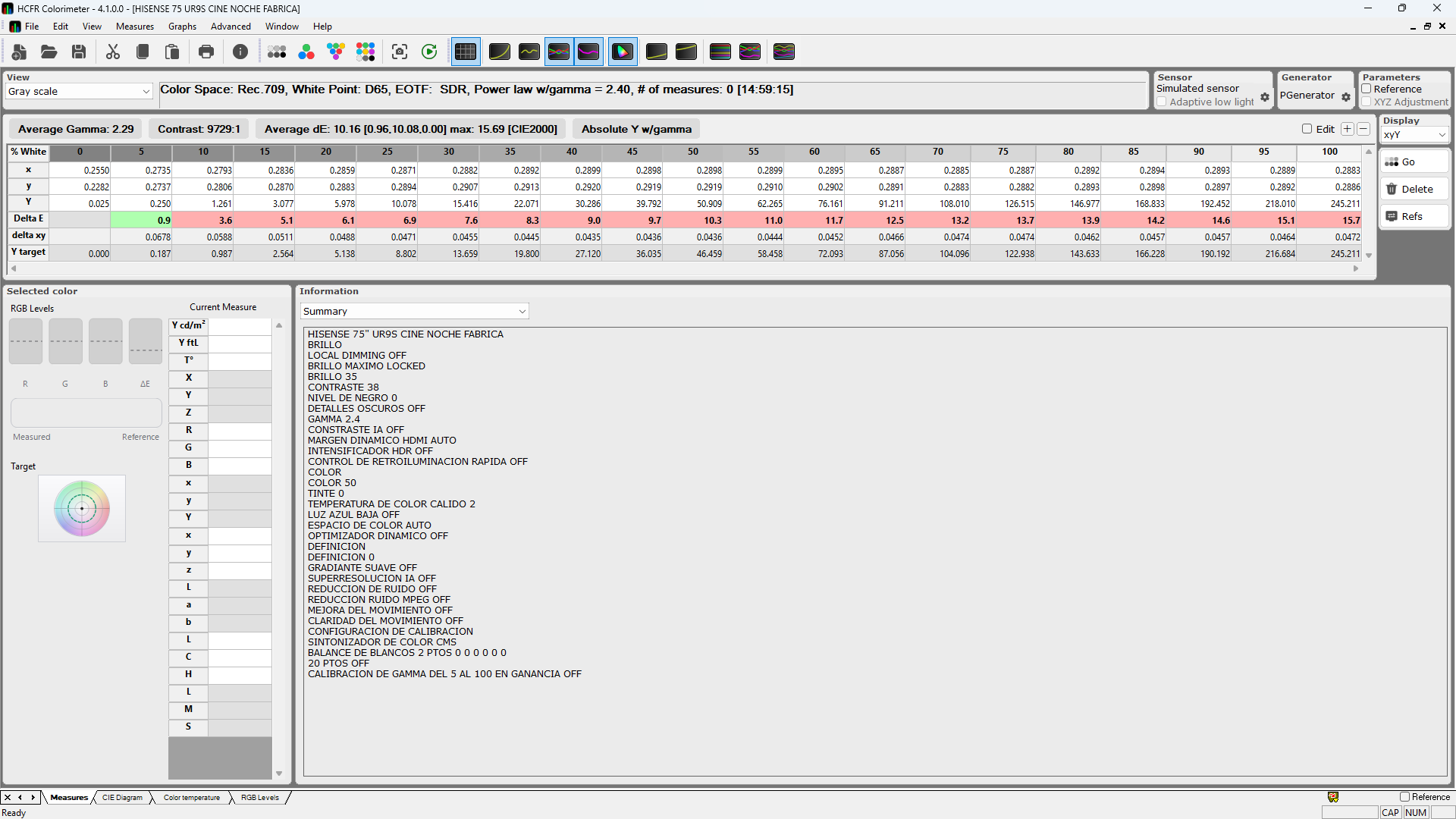Tick the Reference checkbox in Parameters

click(1367, 89)
